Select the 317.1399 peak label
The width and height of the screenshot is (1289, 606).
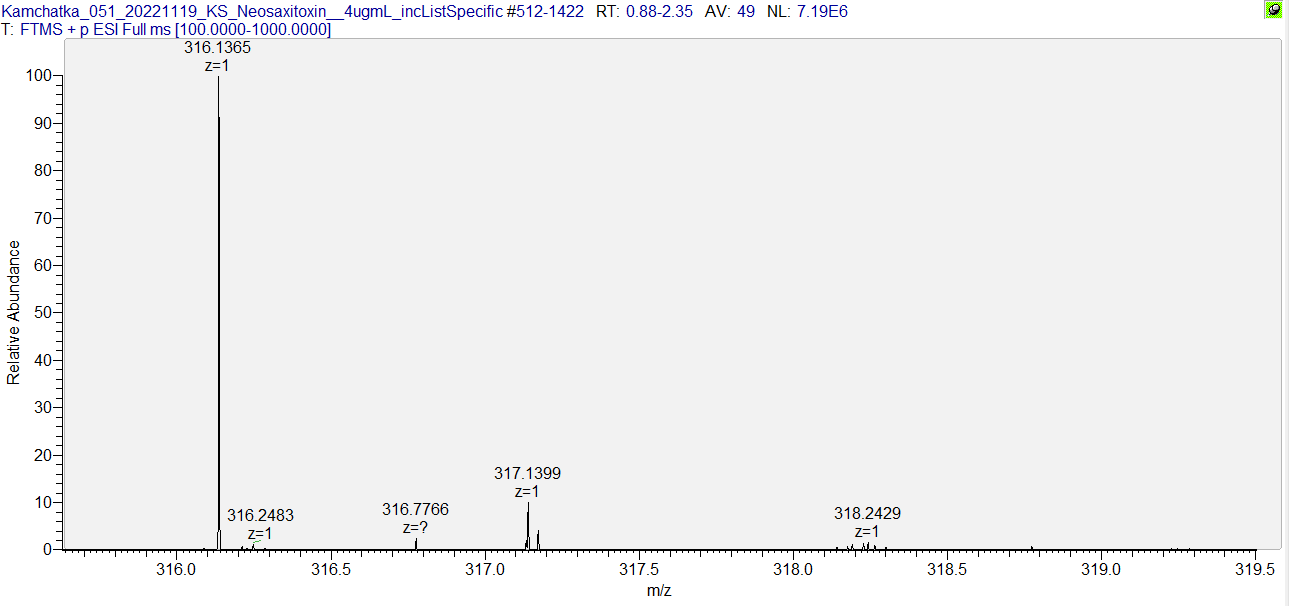527,473
